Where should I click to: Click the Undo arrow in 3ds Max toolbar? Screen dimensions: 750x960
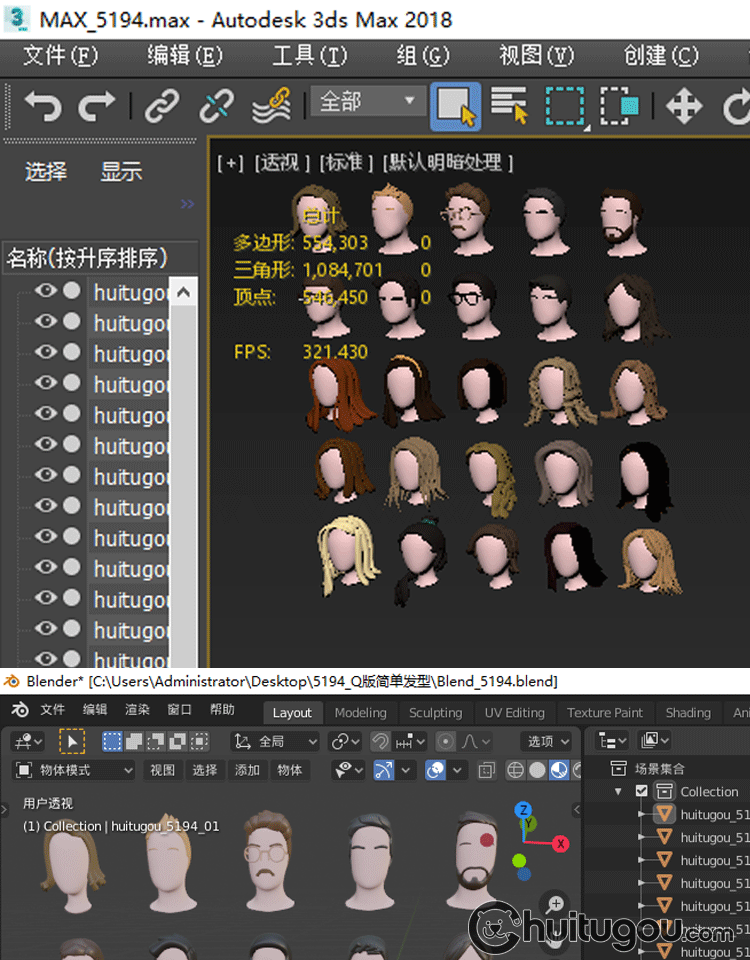tap(43, 105)
